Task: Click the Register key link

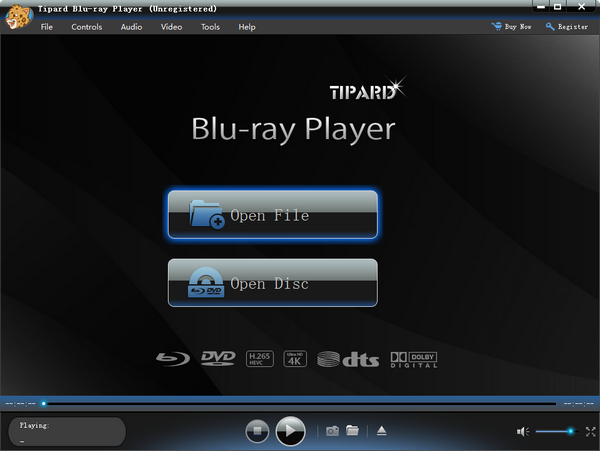Action: [567, 27]
